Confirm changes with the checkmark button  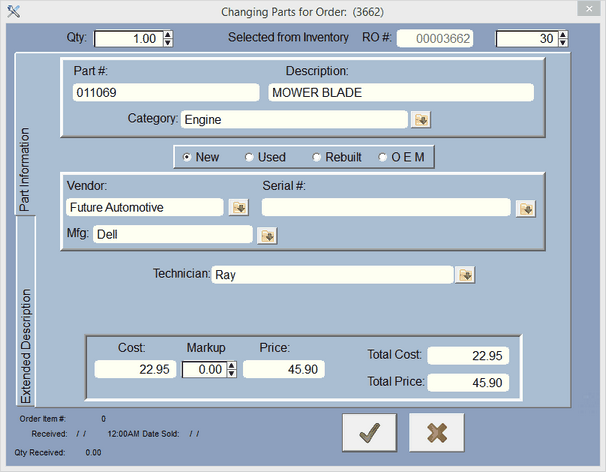pyautogui.click(x=369, y=432)
